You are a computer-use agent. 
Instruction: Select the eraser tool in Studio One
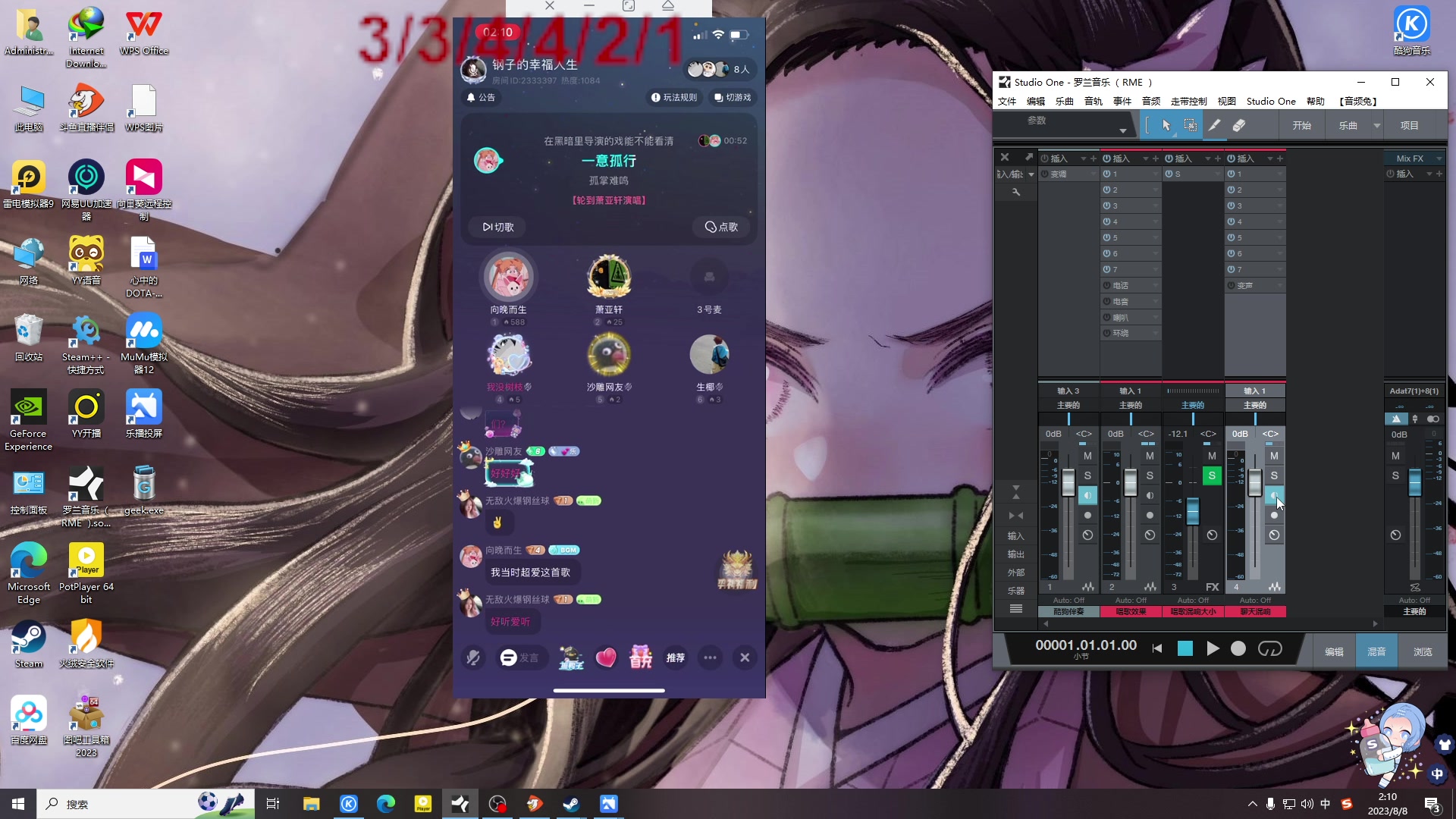pyautogui.click(x=1239, y=125)
